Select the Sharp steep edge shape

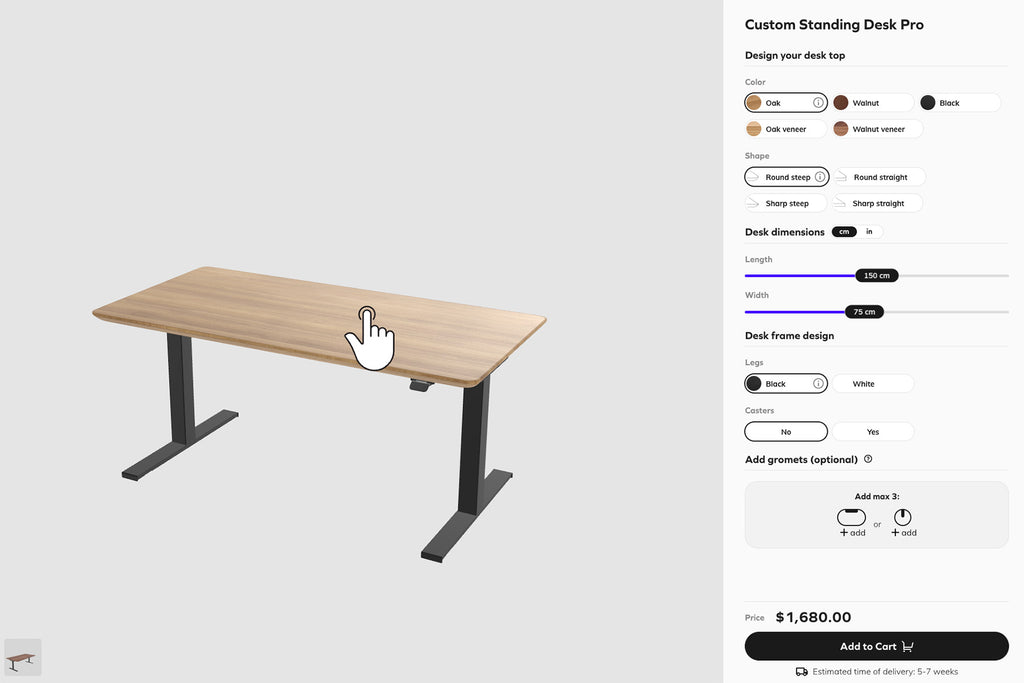point(786,203)
